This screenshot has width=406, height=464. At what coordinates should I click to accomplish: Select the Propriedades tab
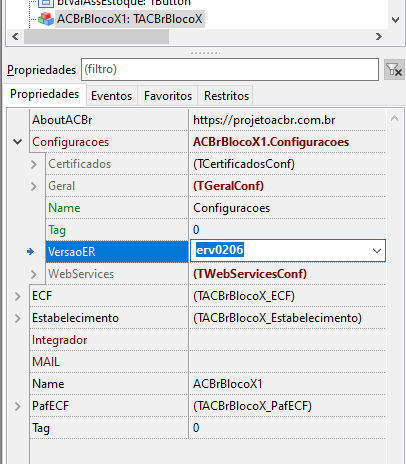tap(45, 94)
